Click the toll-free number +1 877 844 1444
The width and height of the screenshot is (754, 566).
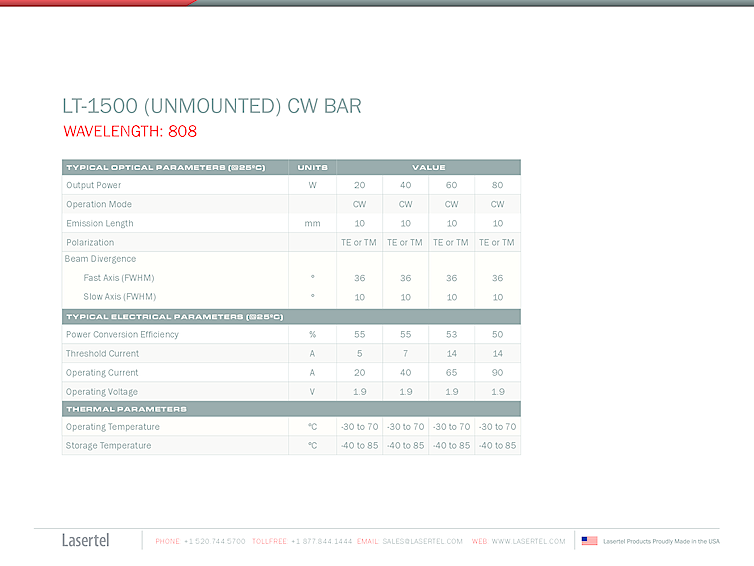click(321, 541)
